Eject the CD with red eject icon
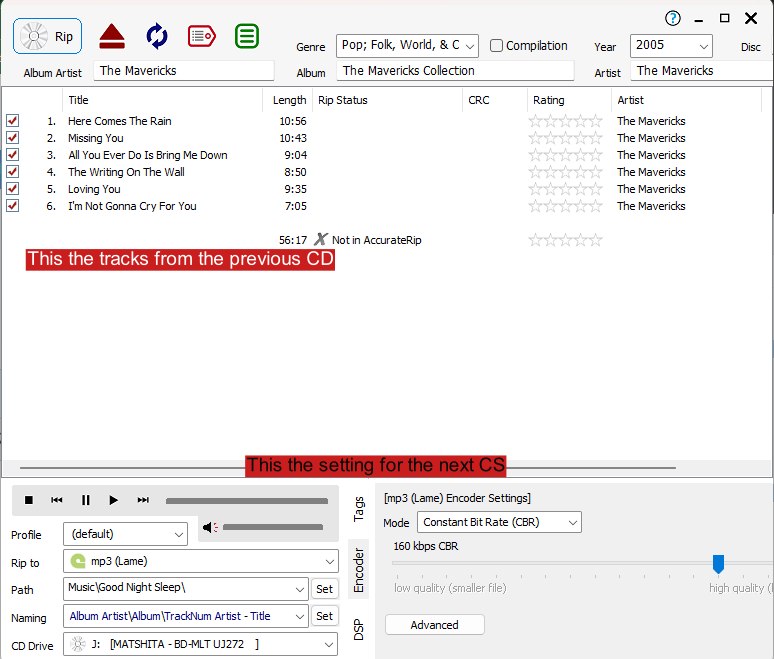 (x=111, y=37)
